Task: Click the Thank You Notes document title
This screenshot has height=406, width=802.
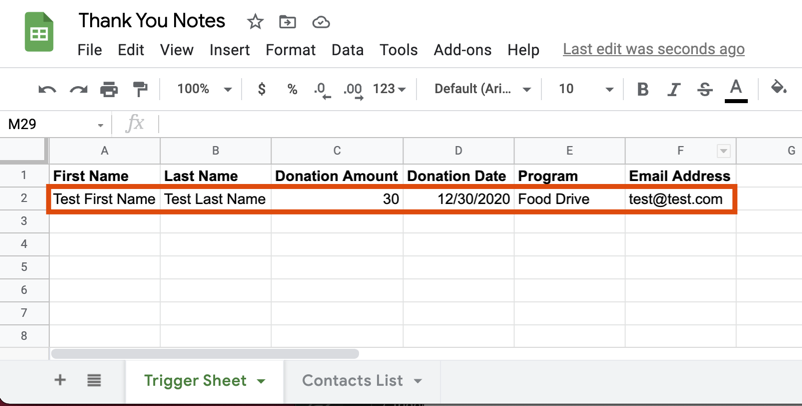Action: coord(151,21)
